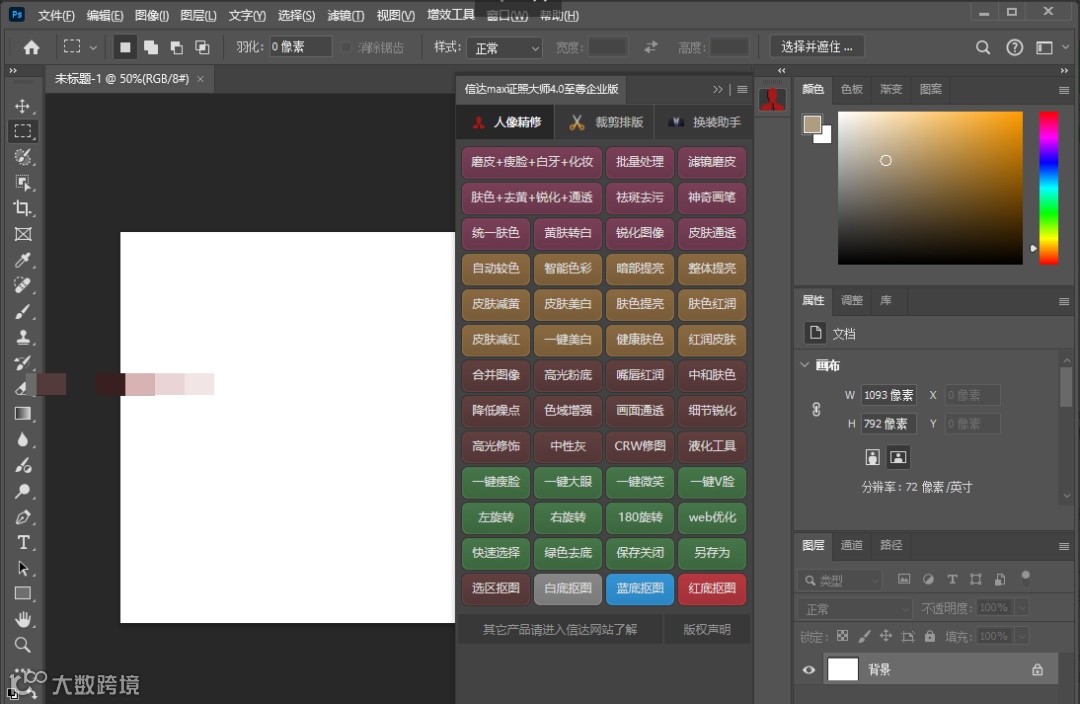Click the Home icon in options bar
The height and width of the screenshot is (704, 1080).
[x=31, y=48]
